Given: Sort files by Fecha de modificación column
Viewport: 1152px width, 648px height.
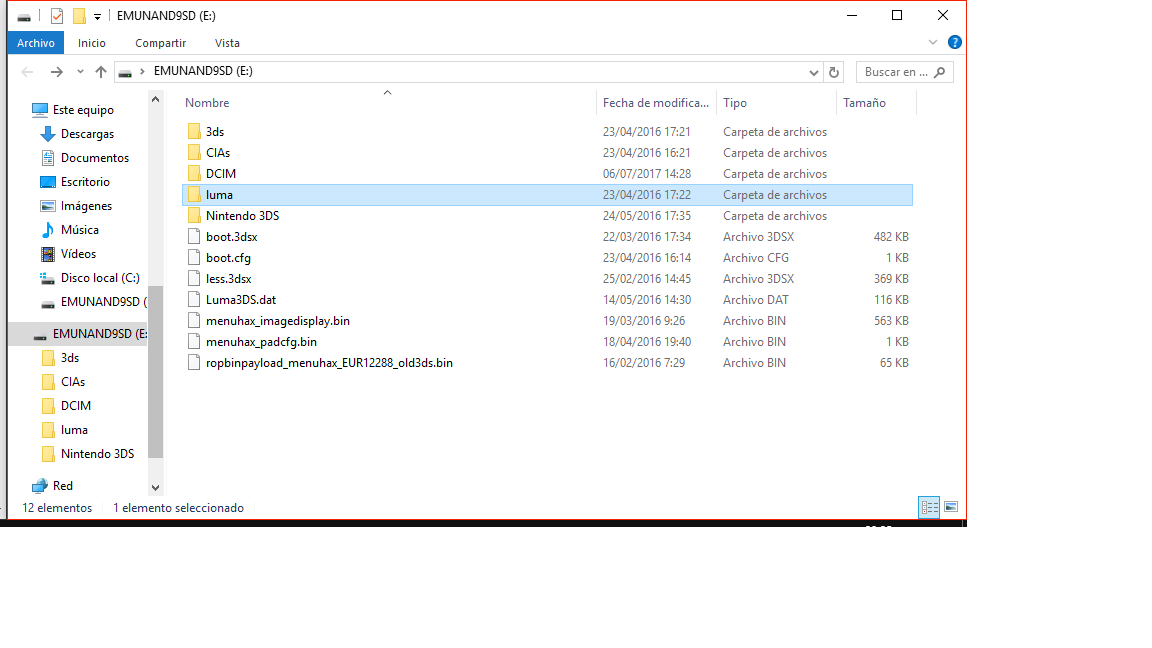Looking at the screenshot, I should (655, 103).
